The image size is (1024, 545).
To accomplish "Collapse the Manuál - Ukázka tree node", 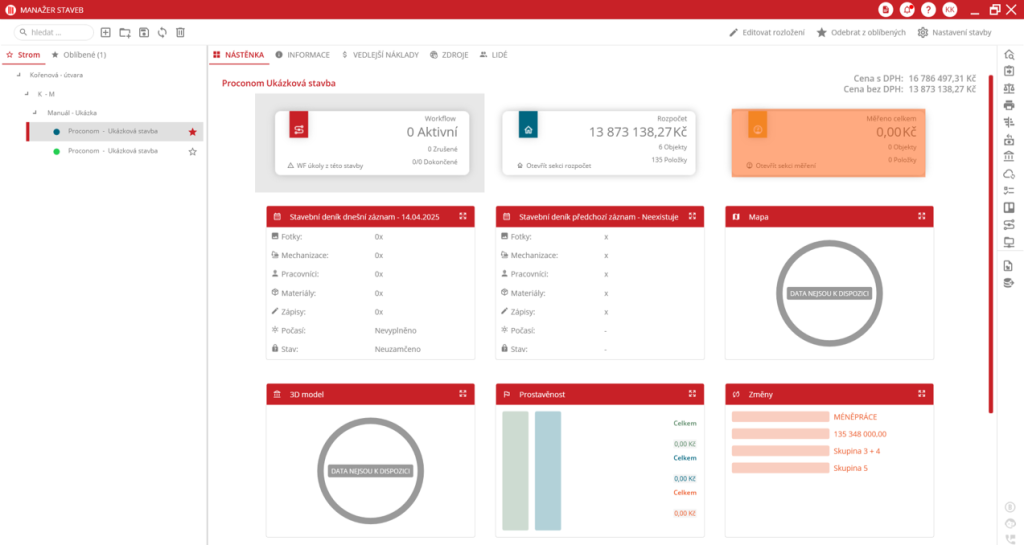I will point(42,113).
